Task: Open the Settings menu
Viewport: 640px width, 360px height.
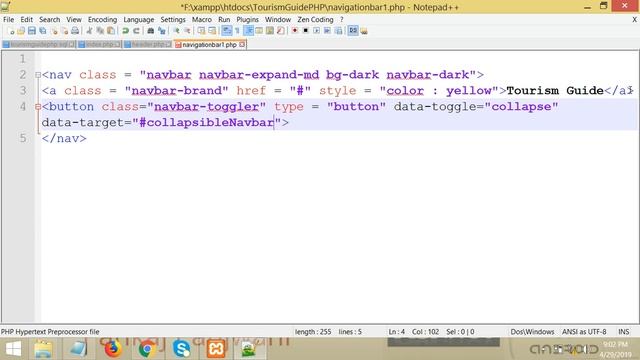Action: 173,20
